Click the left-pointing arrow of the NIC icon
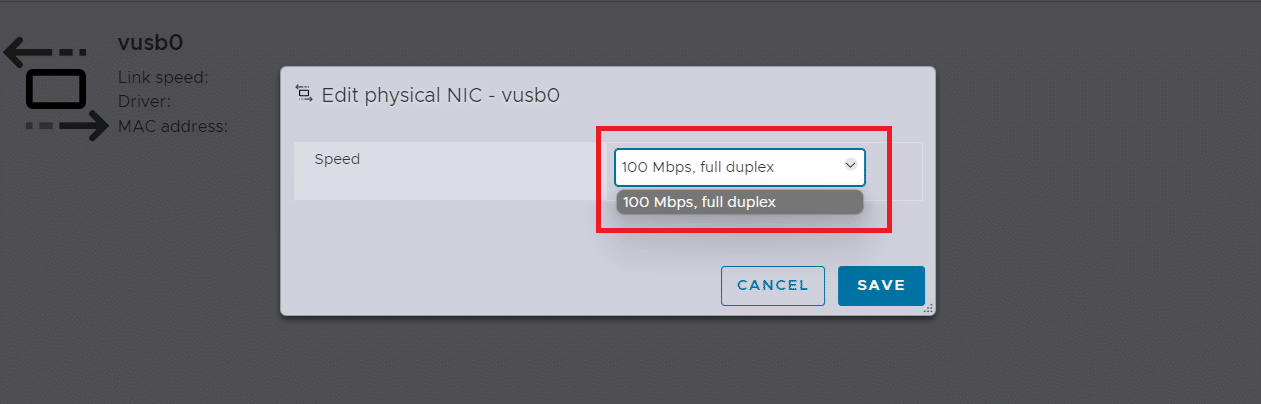The width and height of the screenshot is (1261, 404). click(45, 52)
